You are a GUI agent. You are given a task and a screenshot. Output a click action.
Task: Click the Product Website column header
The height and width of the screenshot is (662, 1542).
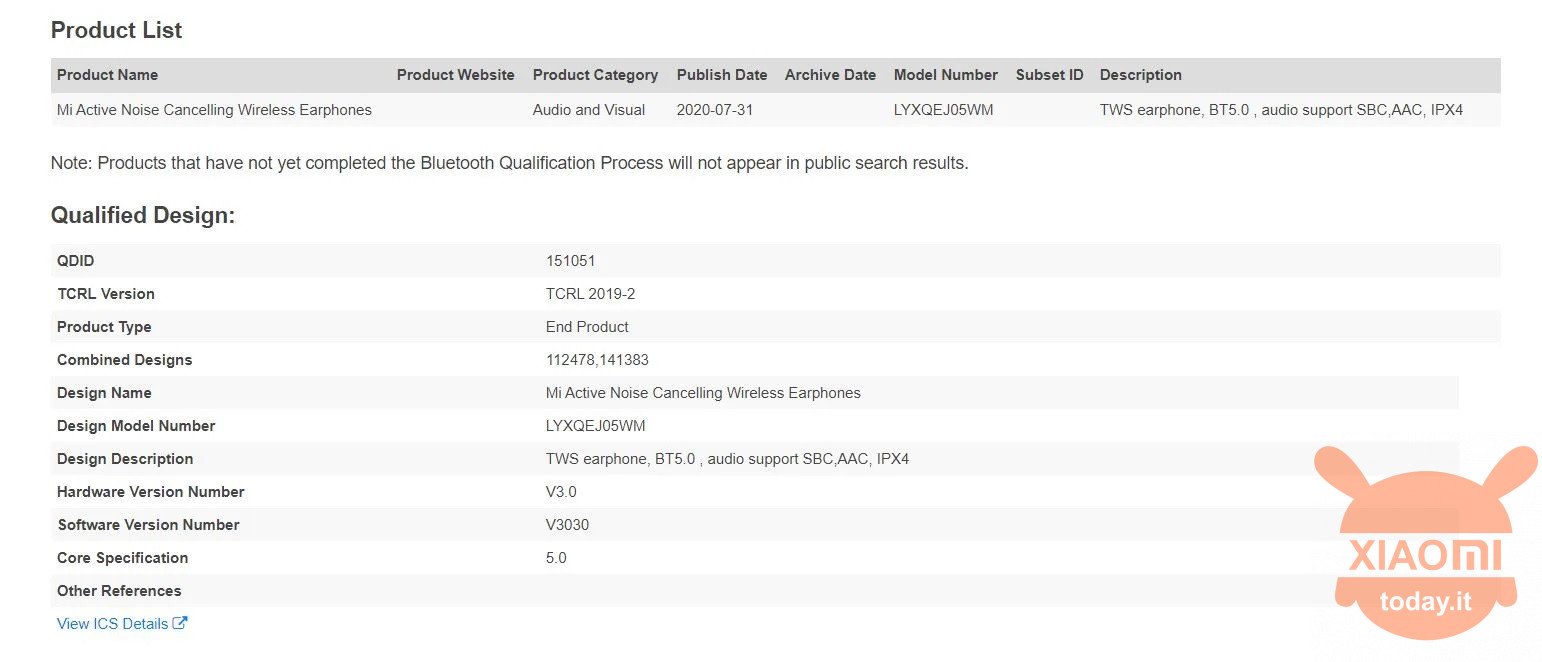[456, 75]
